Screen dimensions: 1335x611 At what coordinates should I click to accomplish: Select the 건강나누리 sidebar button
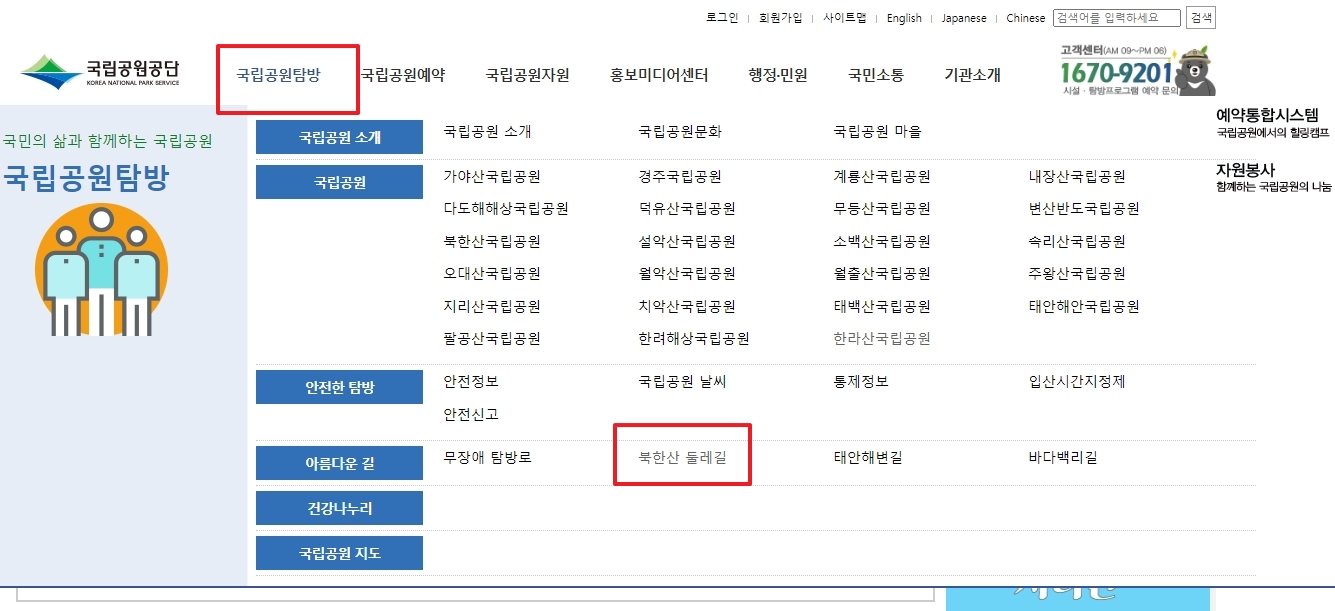click(339, 508)
